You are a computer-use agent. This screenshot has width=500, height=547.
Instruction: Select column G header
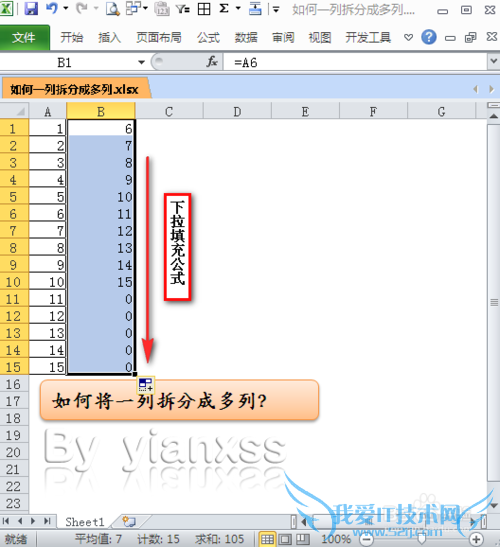441,112
